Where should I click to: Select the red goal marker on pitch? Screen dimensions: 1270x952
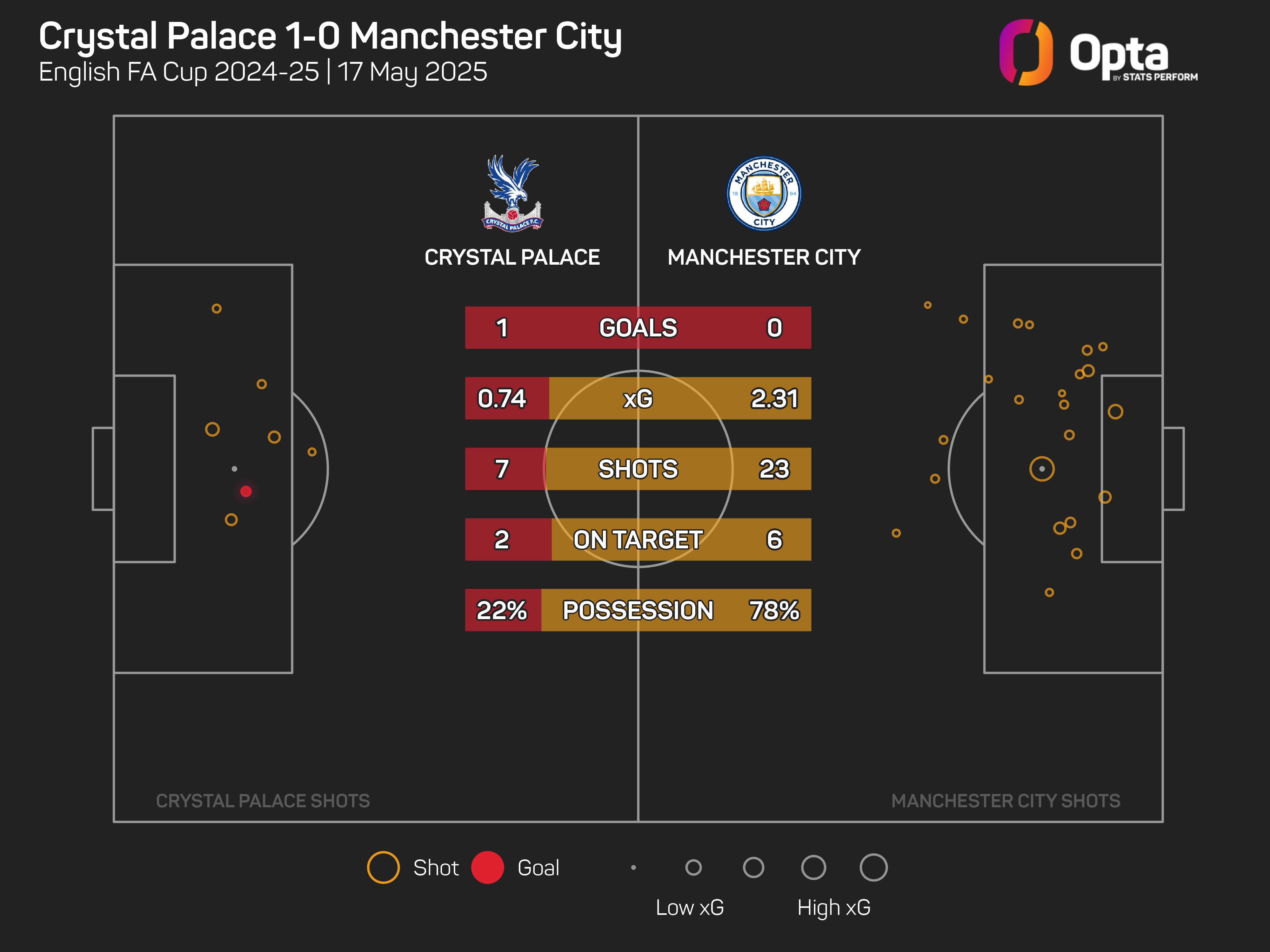(x=246, y=491)
